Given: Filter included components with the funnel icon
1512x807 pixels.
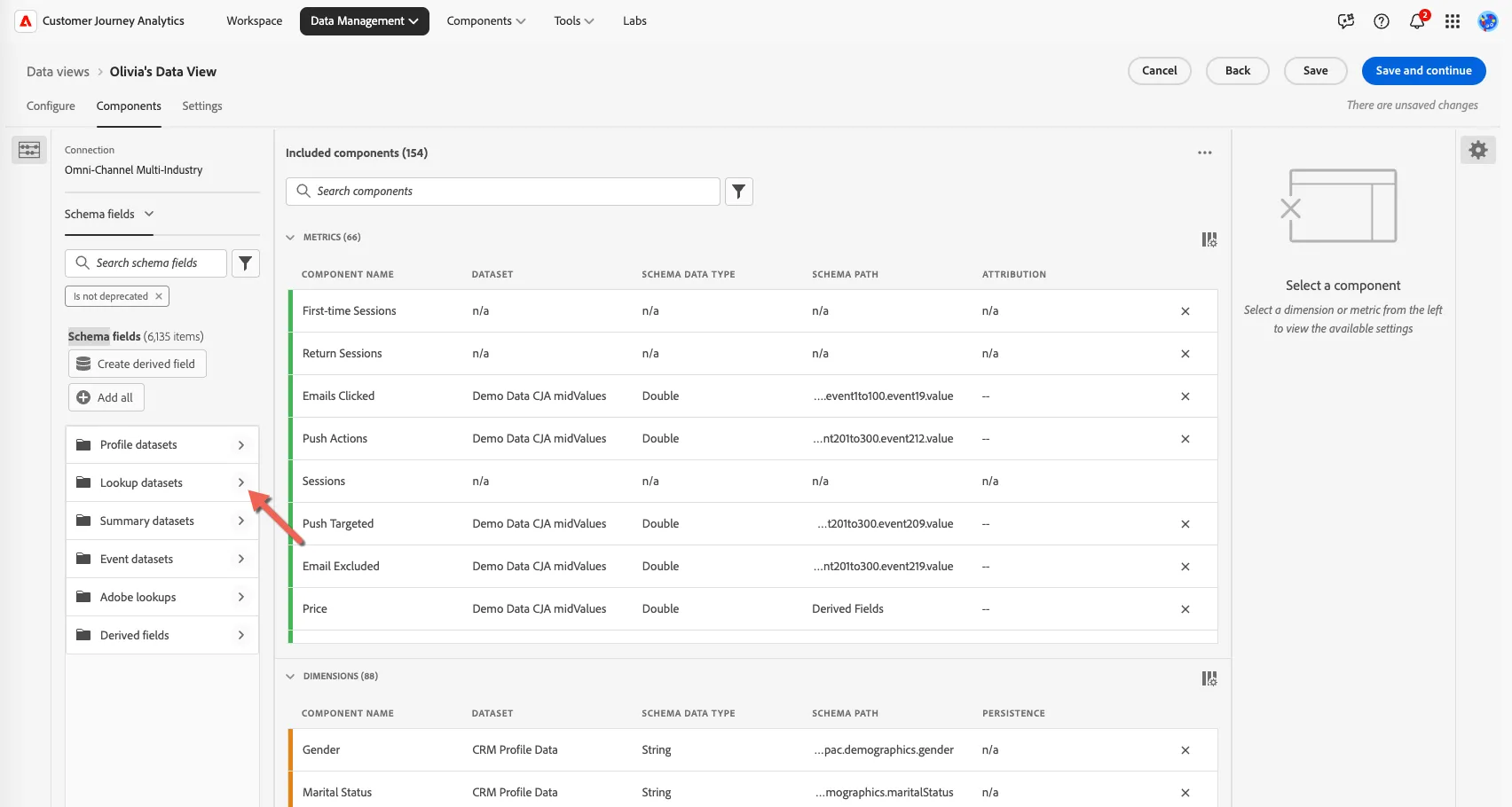Looking at the screenshot, I should (739, 192).
